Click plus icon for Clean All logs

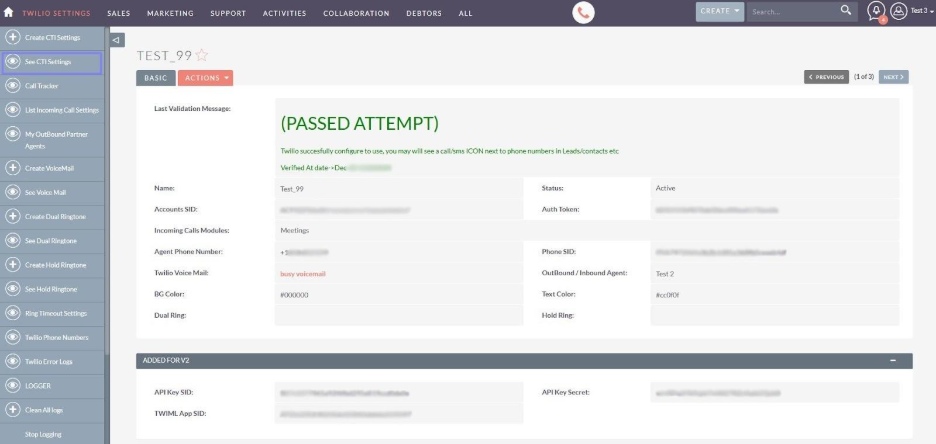click(13, 410)
